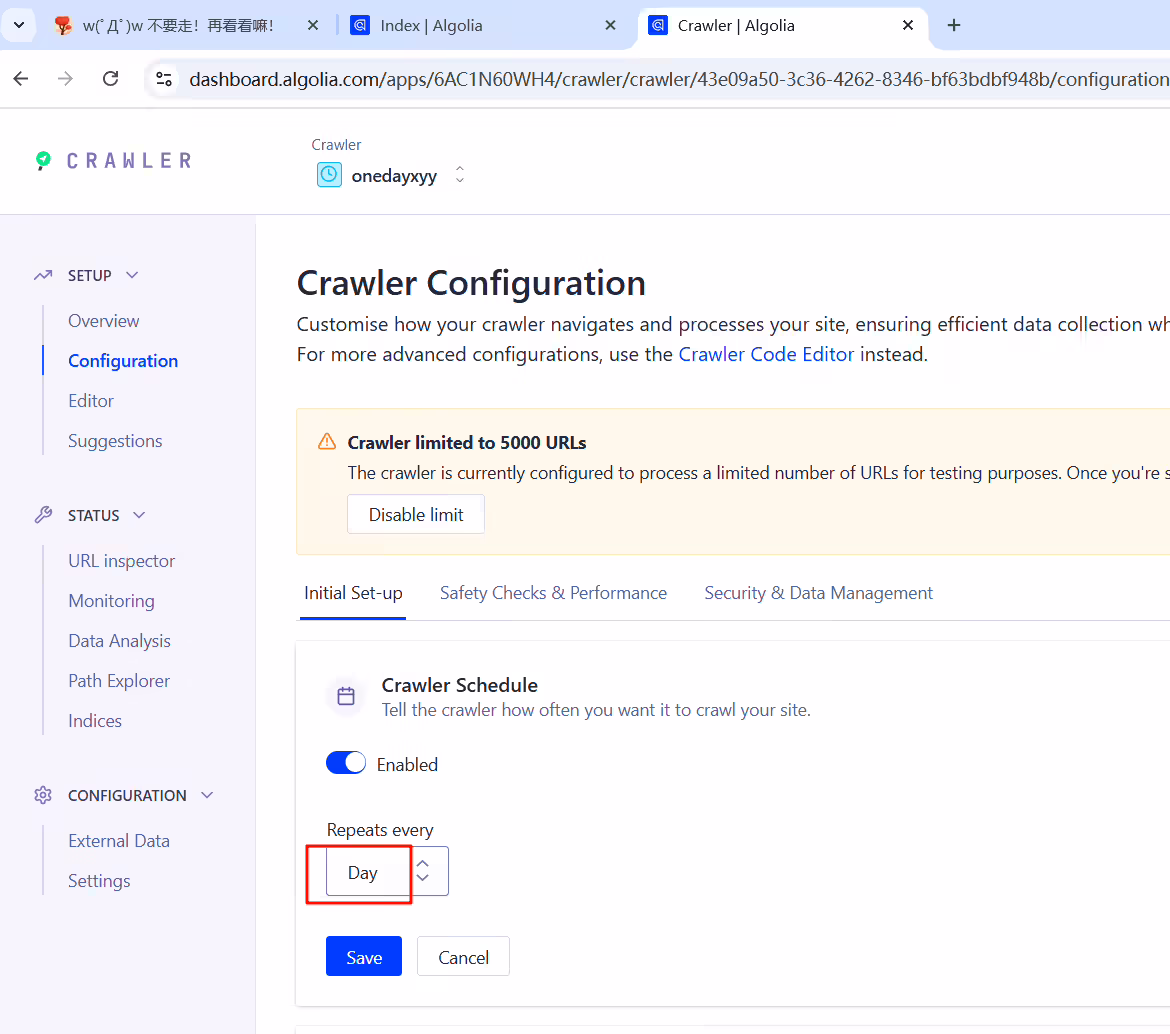
Task: Expand the onedayxyy crawler selector
Action: [x=460, y=175]
